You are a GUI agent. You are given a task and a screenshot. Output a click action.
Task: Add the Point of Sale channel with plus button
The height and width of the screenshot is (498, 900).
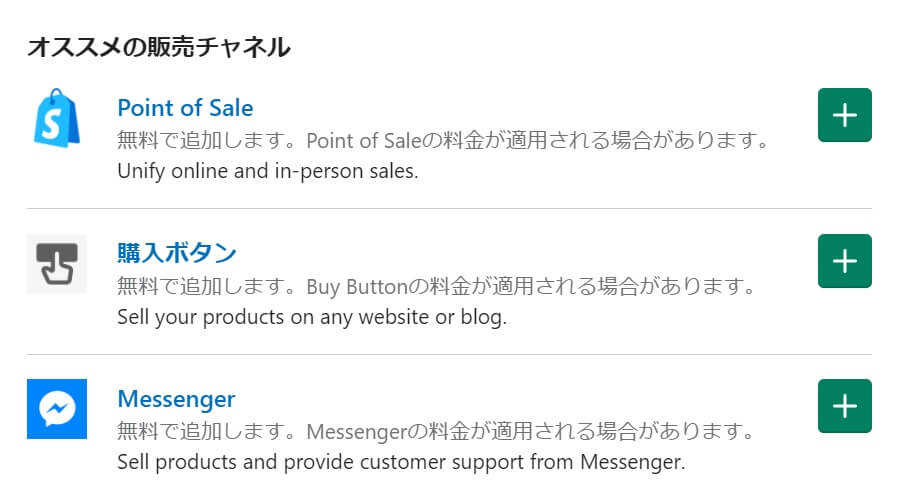click(844, 115)
